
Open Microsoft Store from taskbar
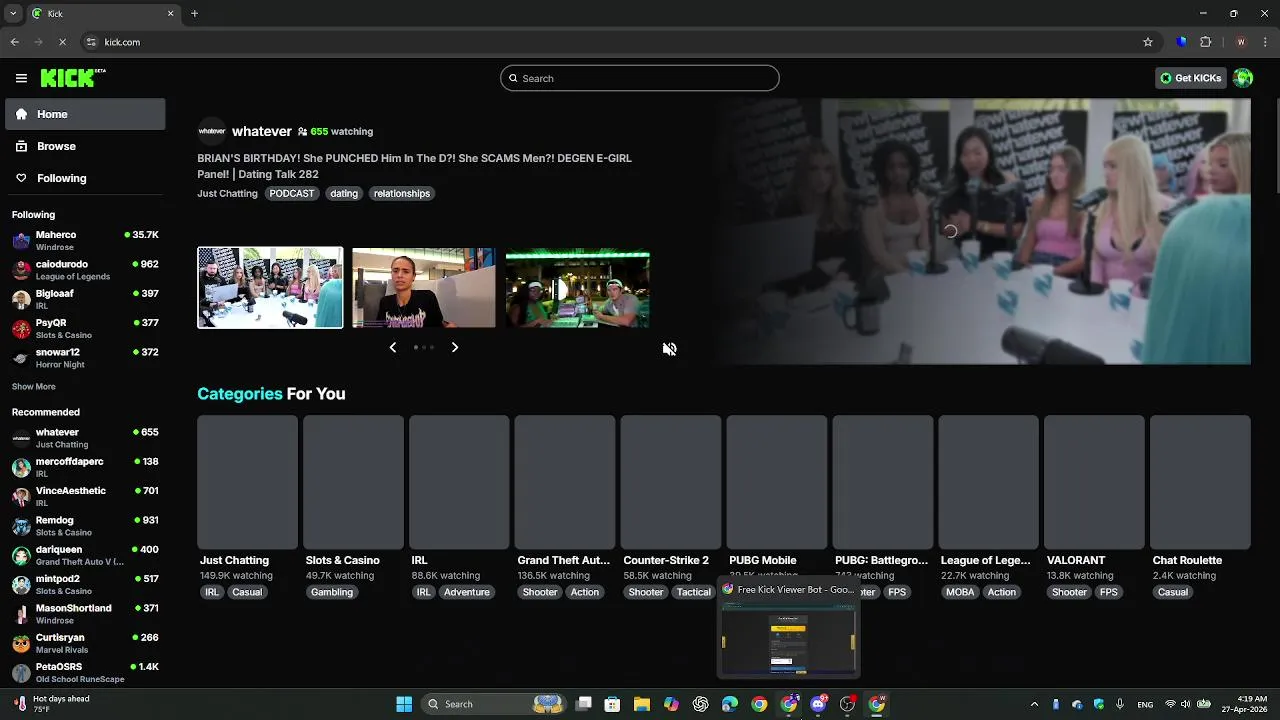(x=612, y=704)
